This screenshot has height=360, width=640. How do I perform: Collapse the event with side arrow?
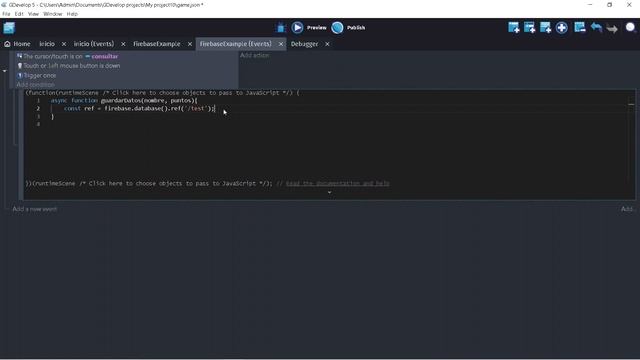pos(4,71)
